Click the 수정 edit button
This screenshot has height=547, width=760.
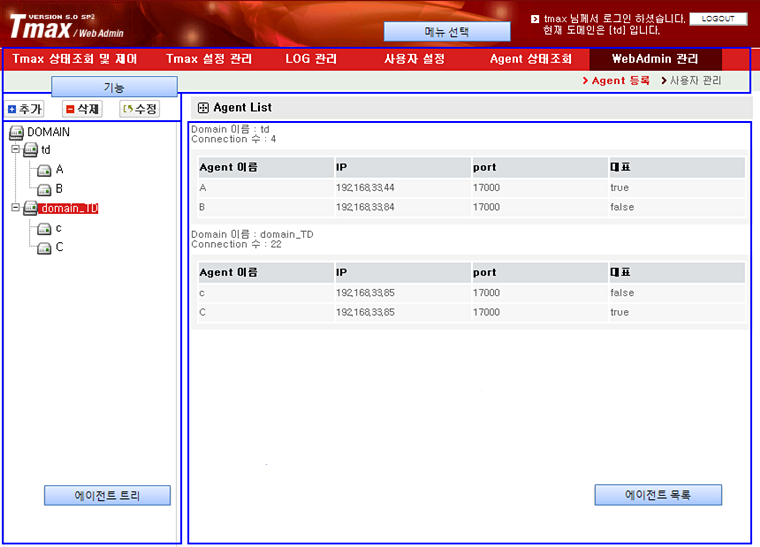pyautogui.click(x=140, y=109)
